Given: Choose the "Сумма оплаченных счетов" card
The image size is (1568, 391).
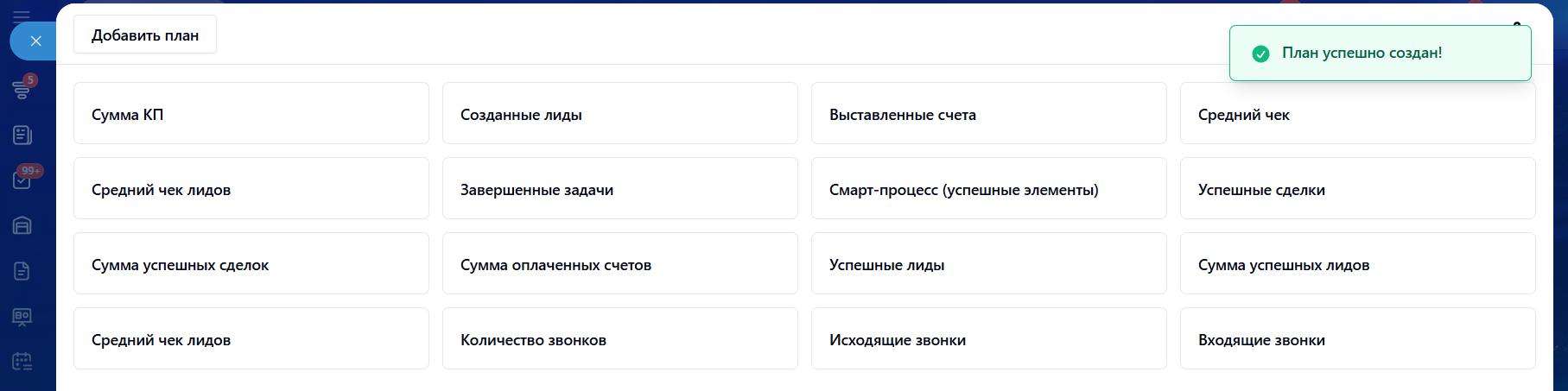Looking at the screenshot, I should click(x=619, y=263).
